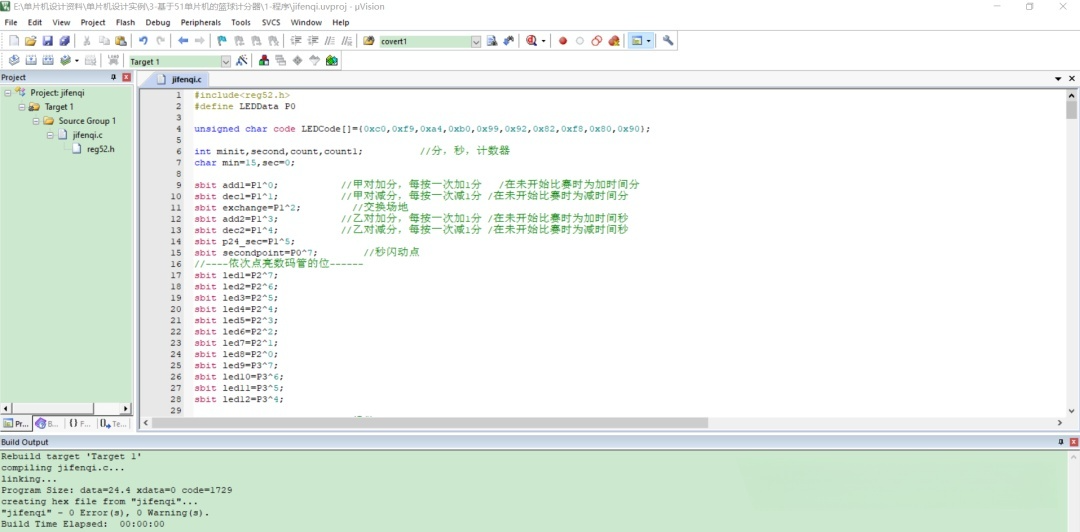Close the jifenqi.c editor with X

(1072, 79)
